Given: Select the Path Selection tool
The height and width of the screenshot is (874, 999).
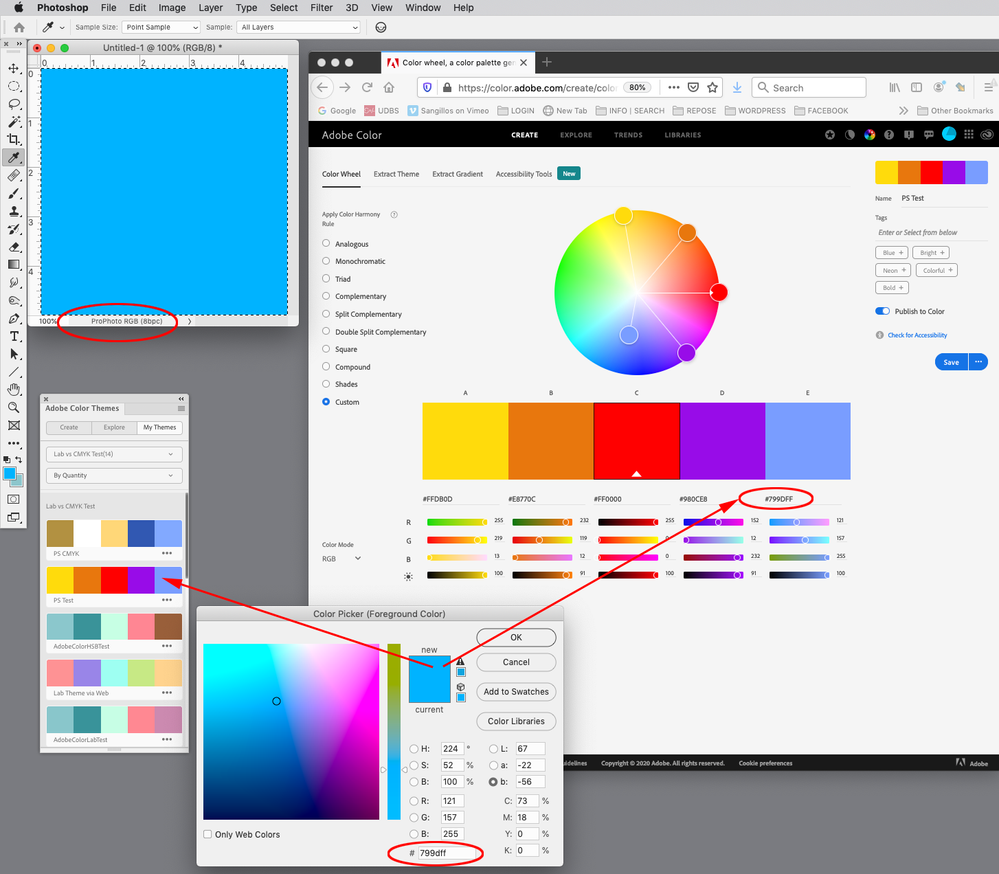Looking at the screenshot, I should click(x=13, y=354).
